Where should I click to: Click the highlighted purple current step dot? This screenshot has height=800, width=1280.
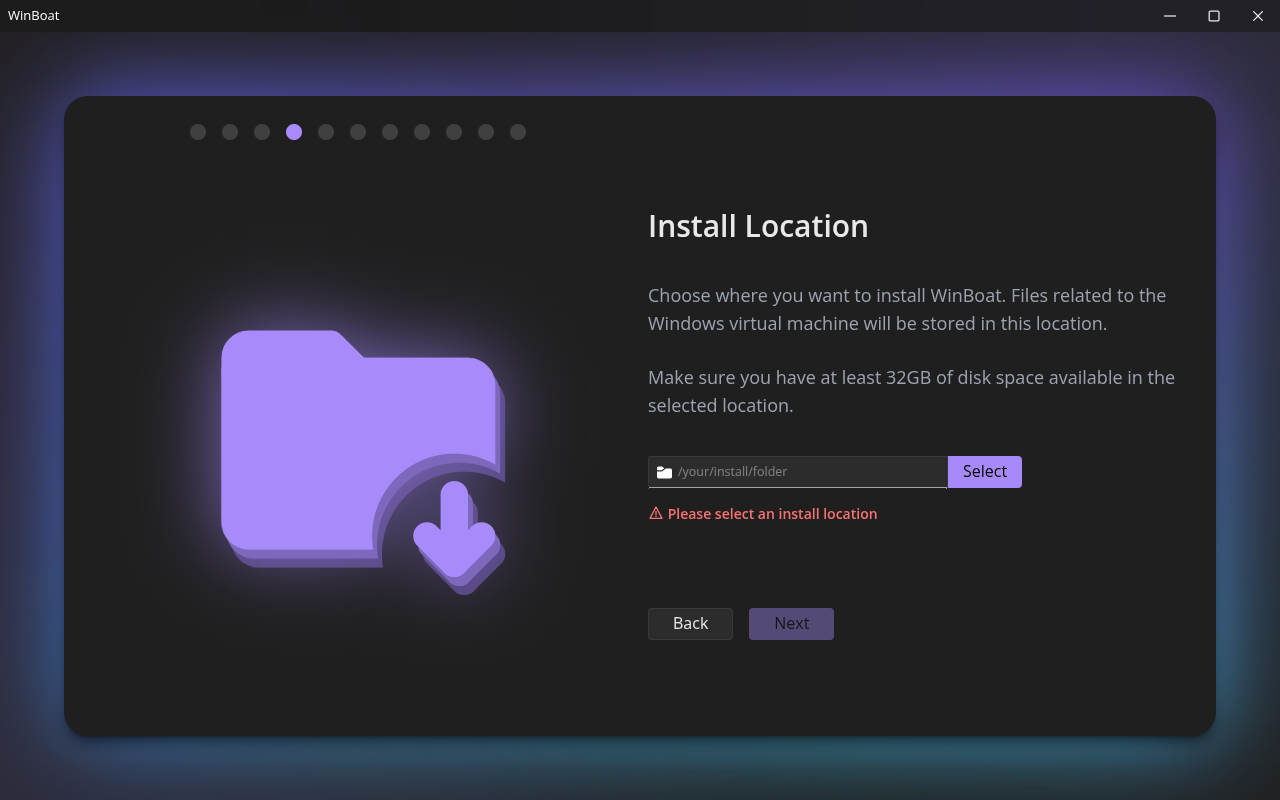pyautogui.click(x=294, y=132)
